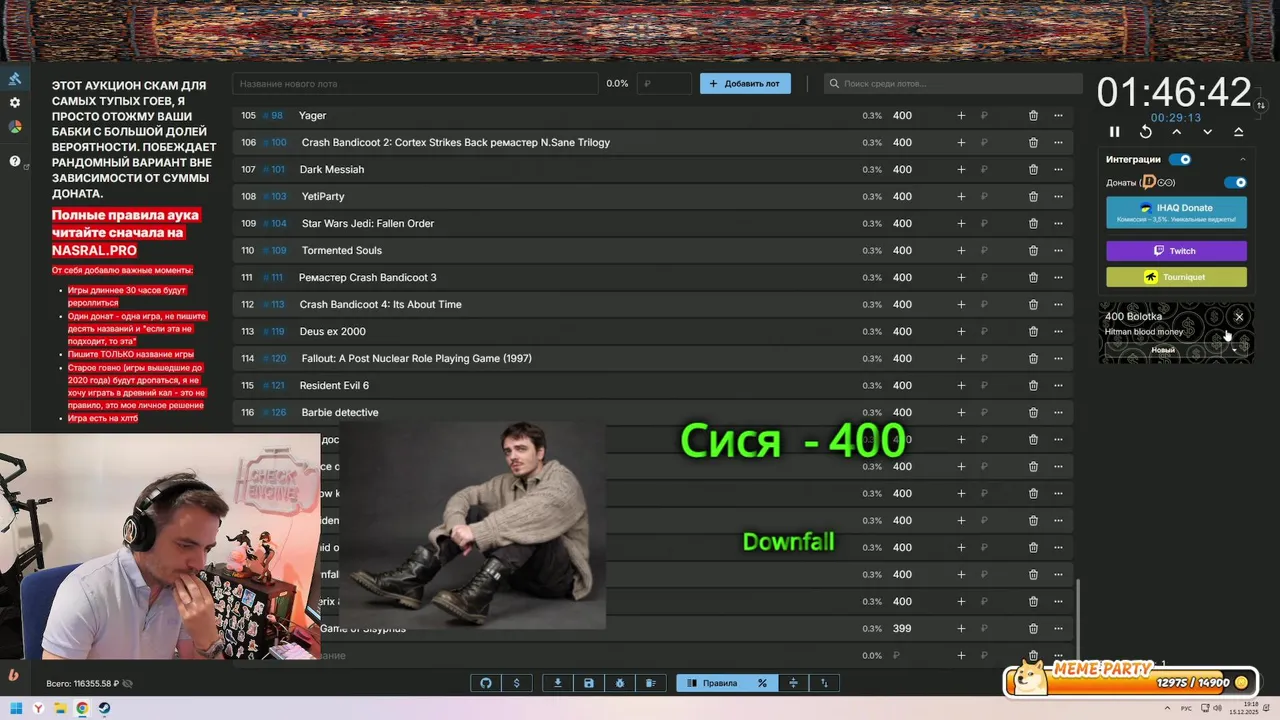Viewport: 1280px width, 720px height.
Task: Open Yandex Browser from the taskbar
Action: click(x=39, y=709)
